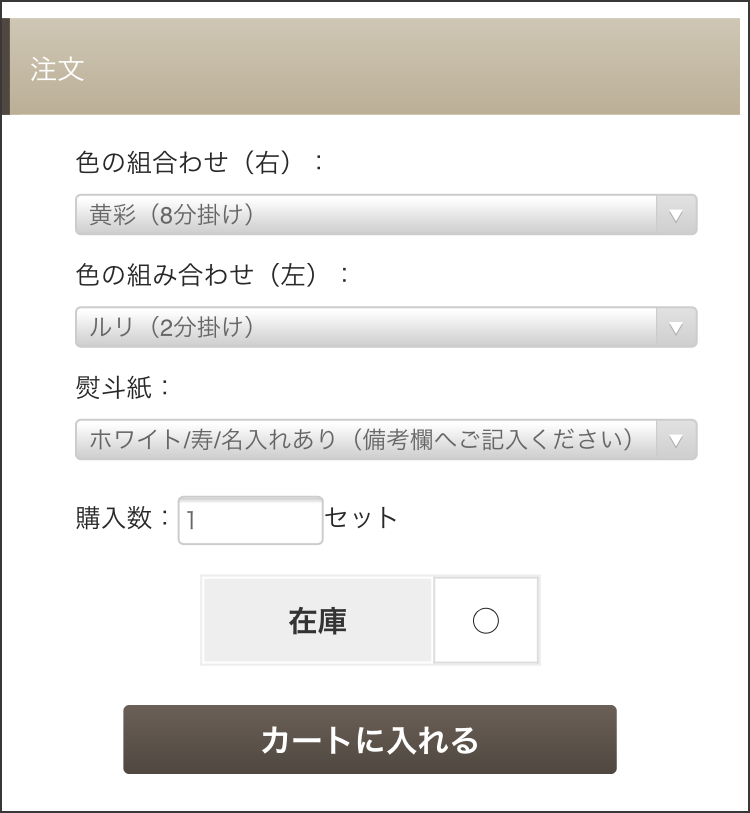Click the 色の組合わせ（右）label

(200, 163)
